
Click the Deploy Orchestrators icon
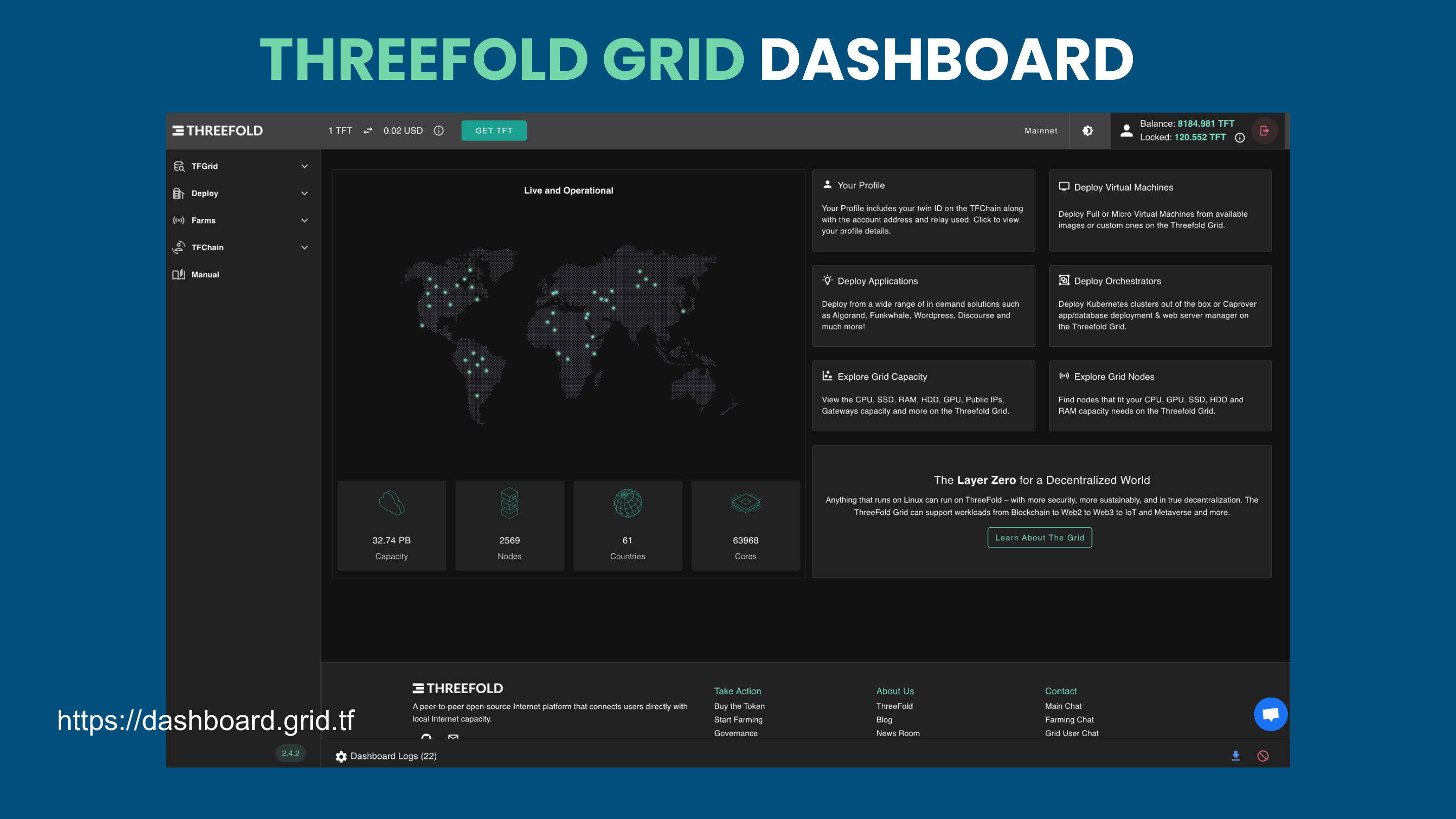(x=1064, y=281)
